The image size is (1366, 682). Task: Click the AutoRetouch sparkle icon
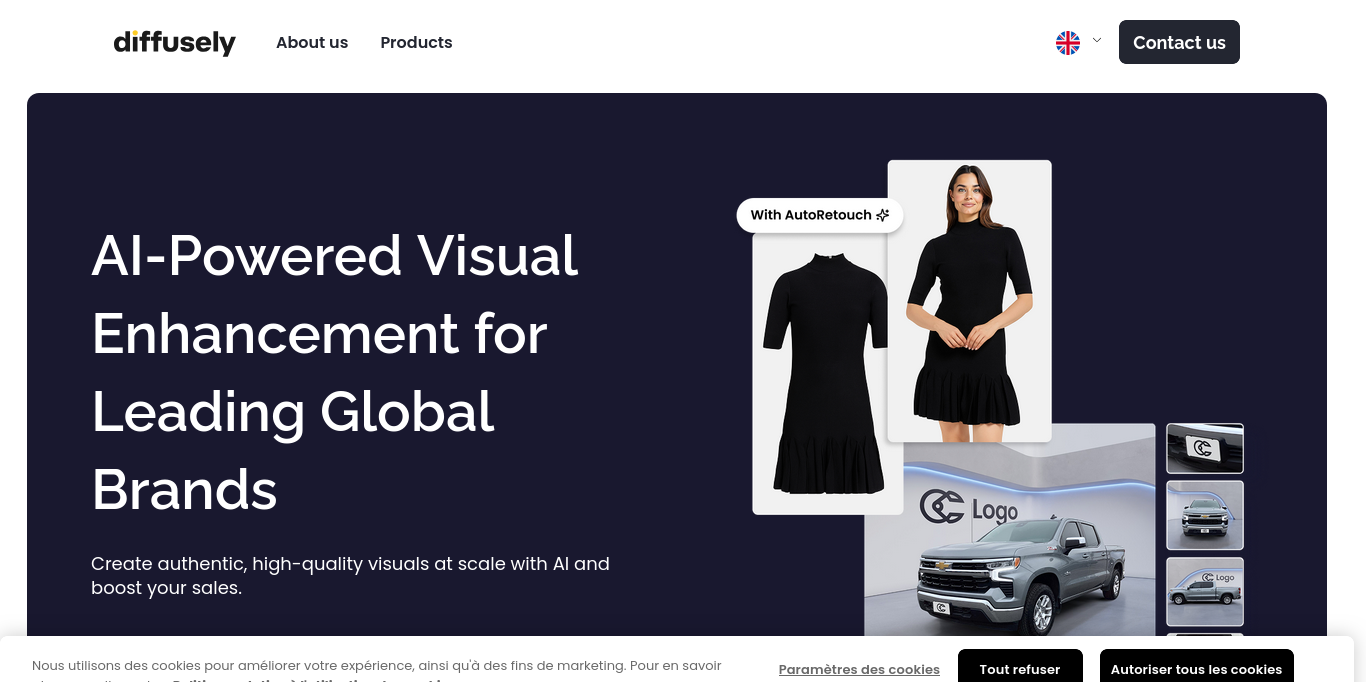tap(883, 215)
